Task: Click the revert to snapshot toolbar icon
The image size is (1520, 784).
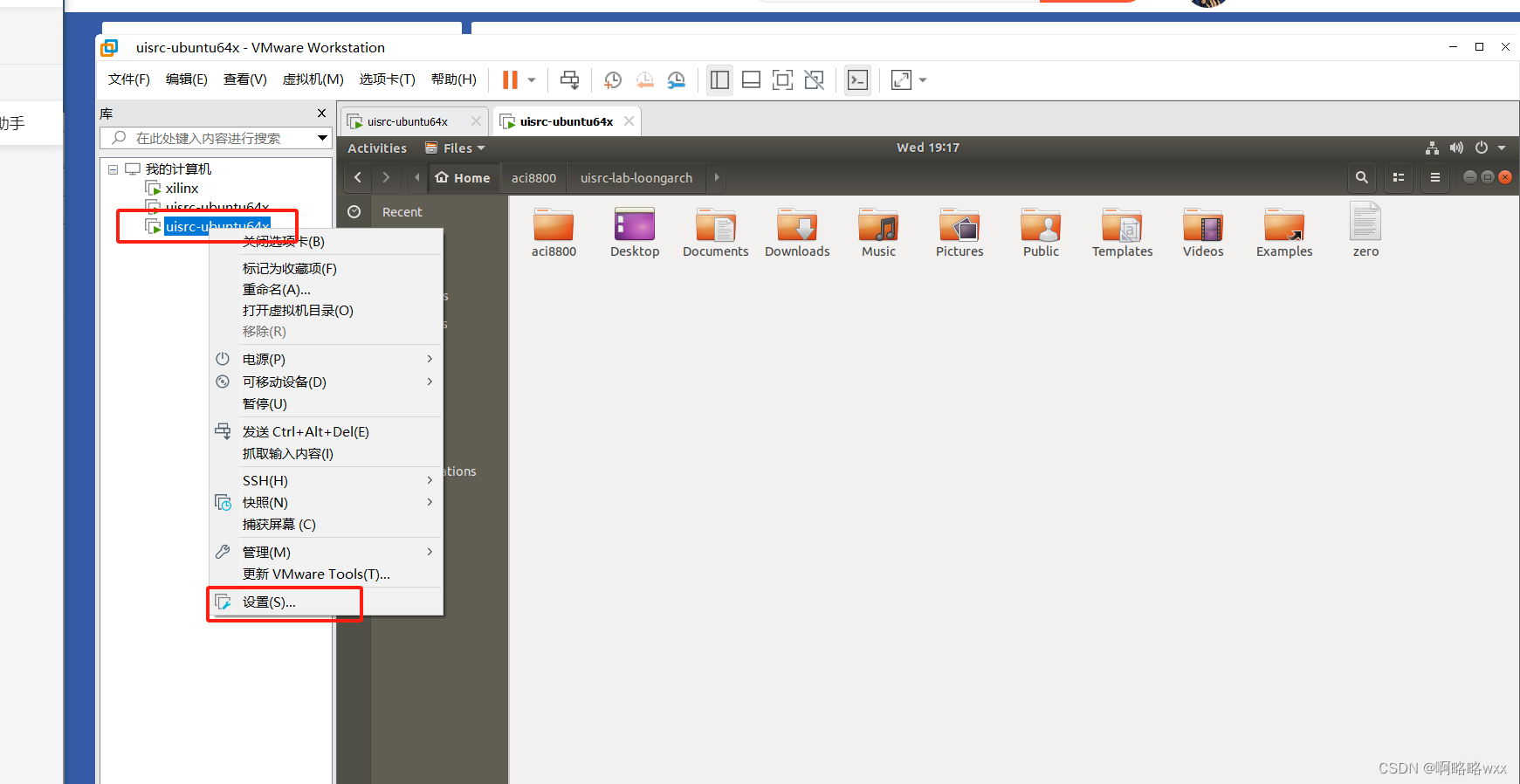Action: pos(644,80)
